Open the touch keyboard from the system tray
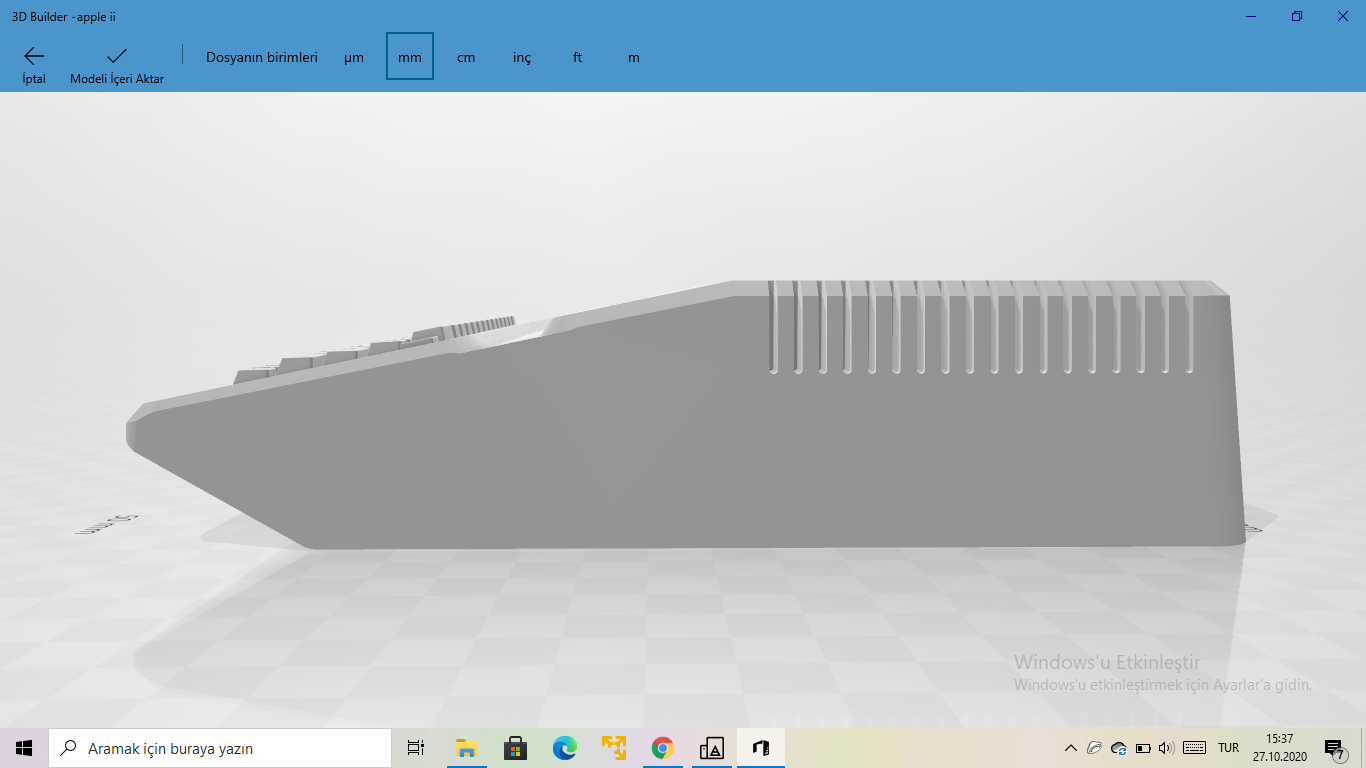Screen dimensions: 1366x768 pos(1194,748)
